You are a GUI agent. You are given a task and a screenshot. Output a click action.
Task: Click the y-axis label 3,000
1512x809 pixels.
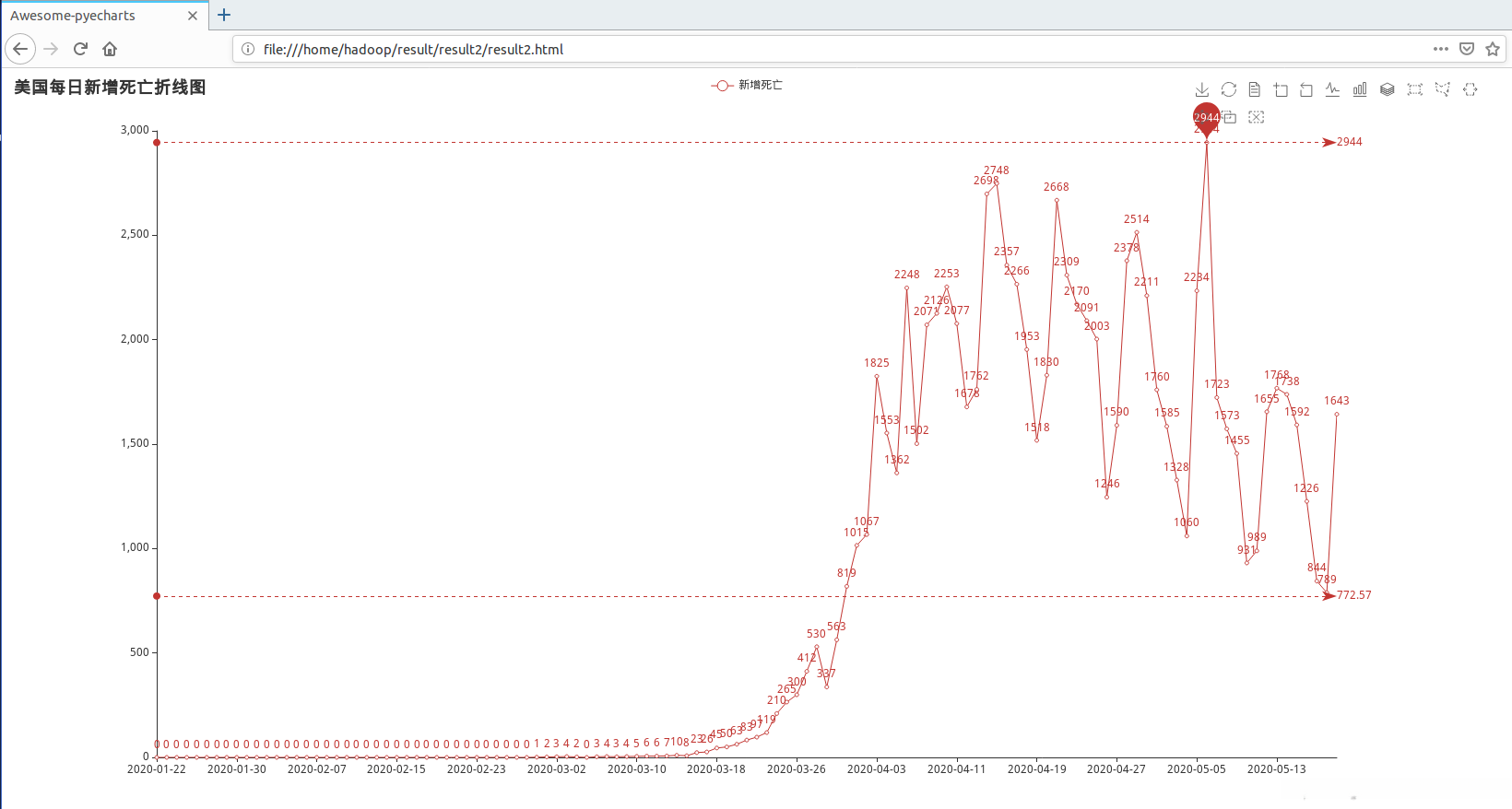(x=135, y=130)
